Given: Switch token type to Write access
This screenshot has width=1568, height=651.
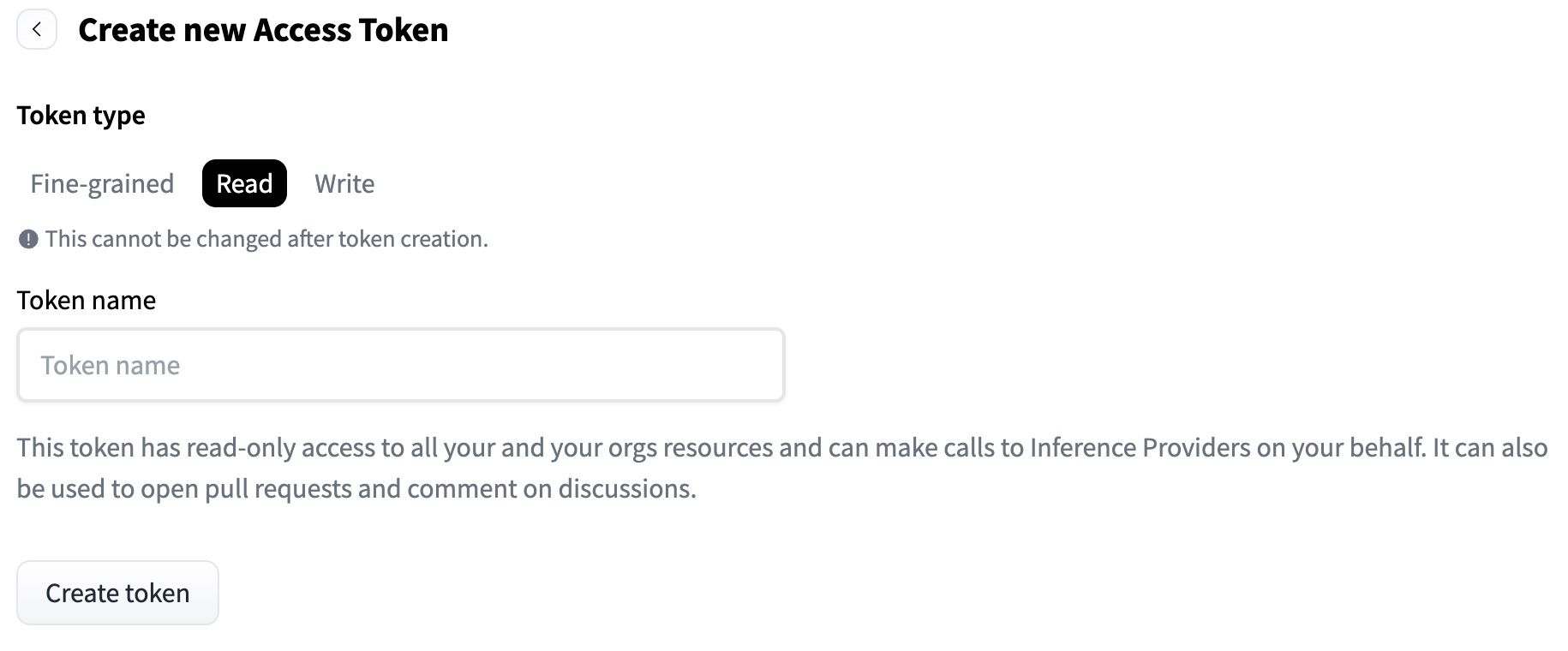Looking at the screenshot, I should click(344, 183).
